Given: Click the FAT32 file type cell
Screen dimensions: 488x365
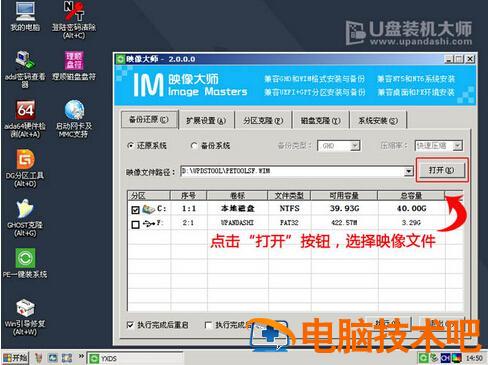Looking at the screenshot, I should click(x=289, y=223).
